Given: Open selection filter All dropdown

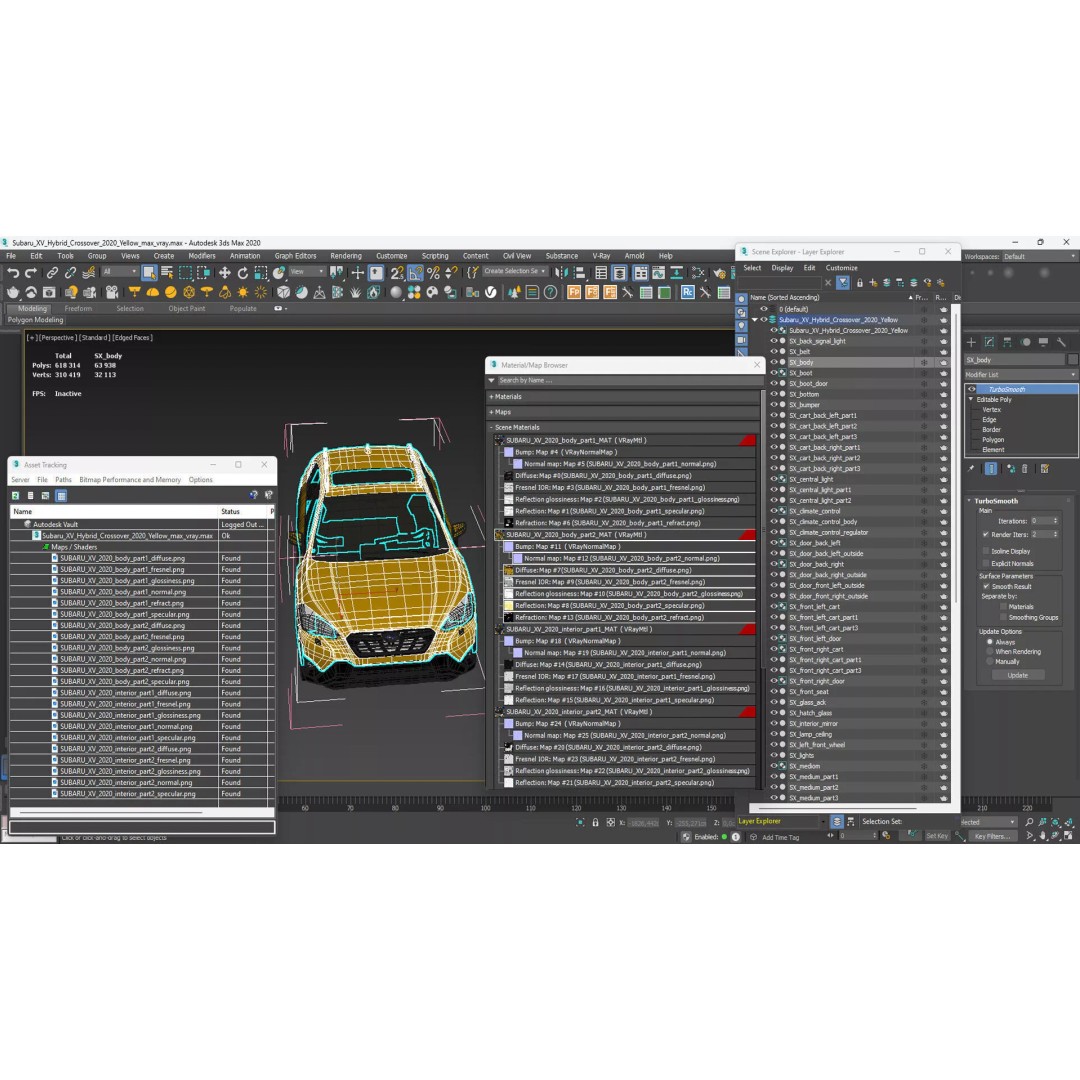Looking at the screenshot, I should [x=119, y=271].
